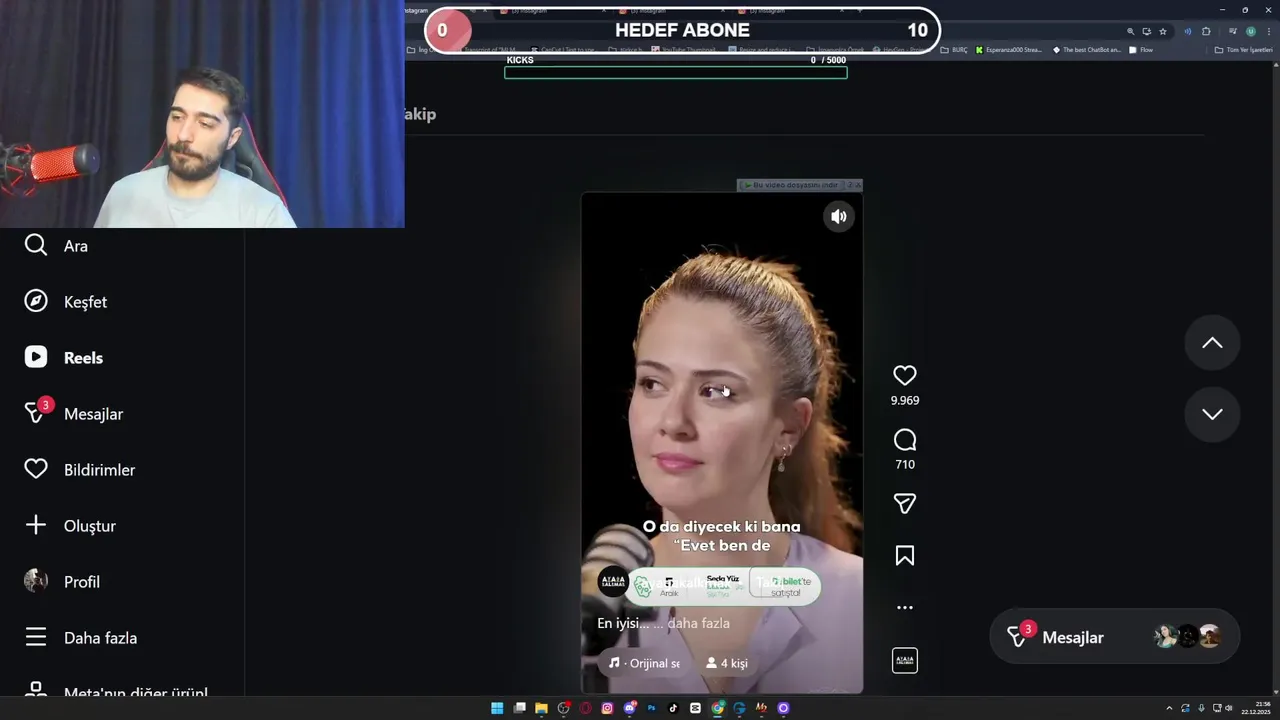Expand caption via 'daha fazla' link
Image resolution: width=1280 pixels, height=720 pixels.
click(698, 623)
